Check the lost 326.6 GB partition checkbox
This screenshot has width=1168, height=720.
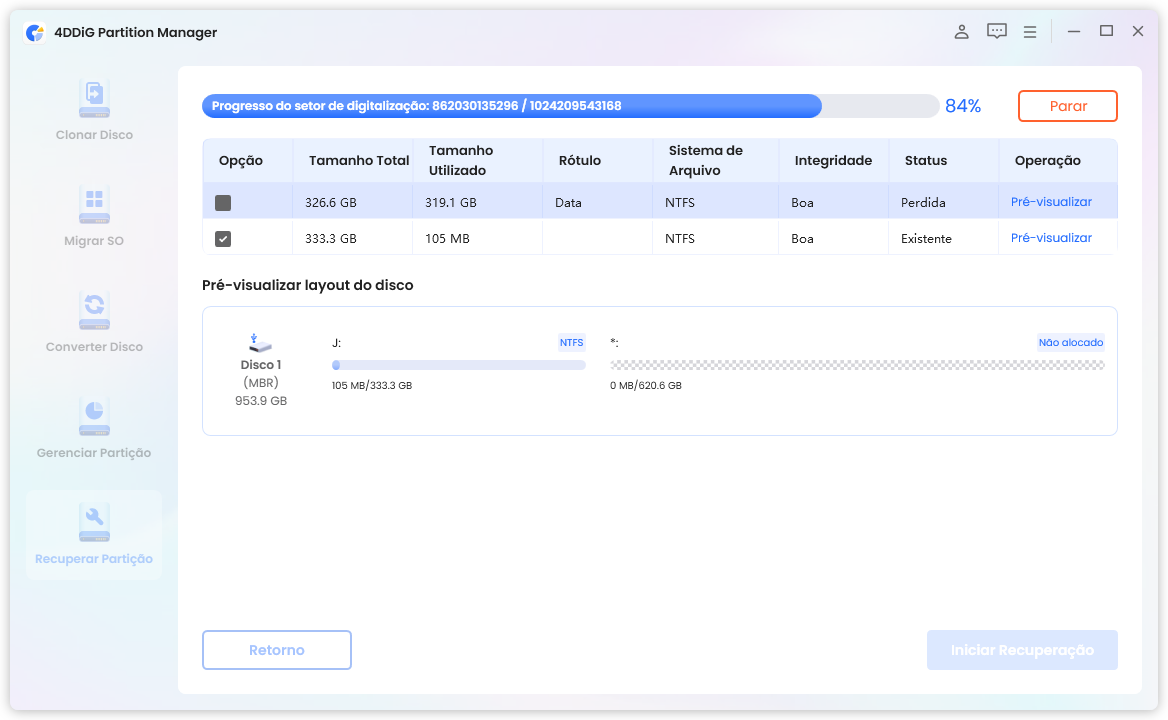223,203
